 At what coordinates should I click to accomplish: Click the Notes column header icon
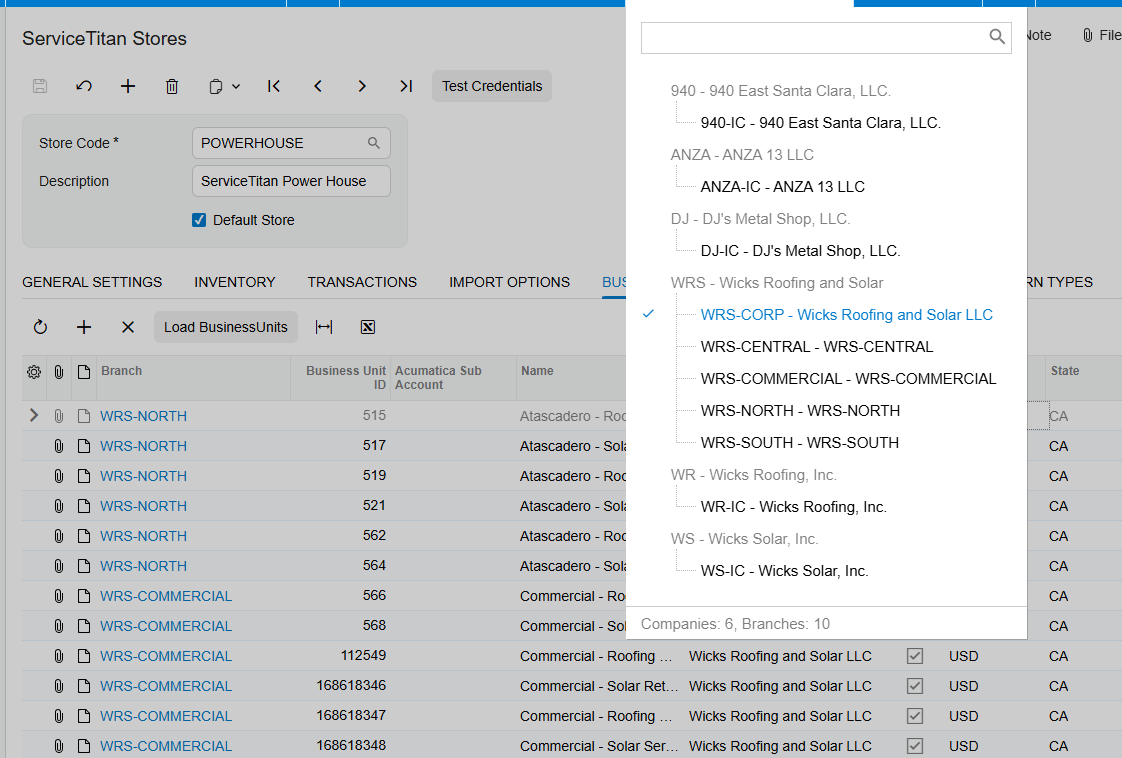pos(84,372)
